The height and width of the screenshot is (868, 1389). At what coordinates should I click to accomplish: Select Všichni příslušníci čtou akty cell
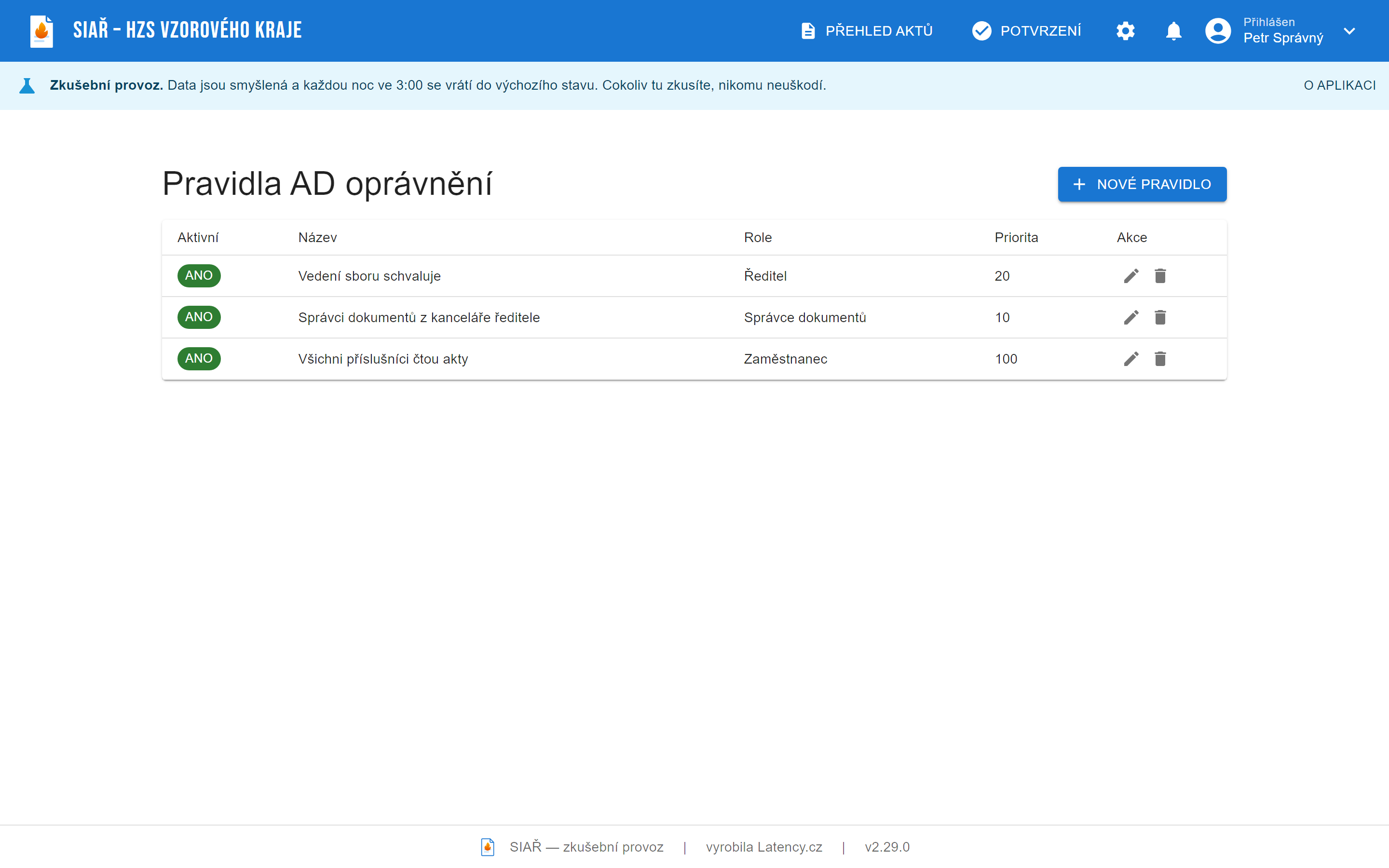[383, 359]
